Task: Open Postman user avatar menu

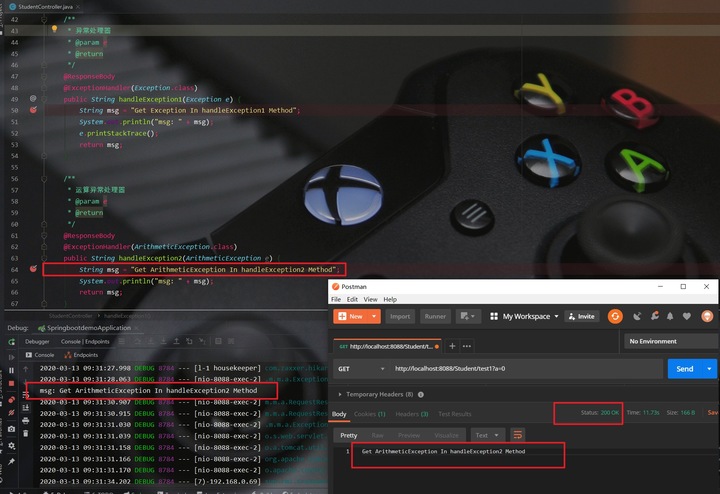Action: (707, 316)
